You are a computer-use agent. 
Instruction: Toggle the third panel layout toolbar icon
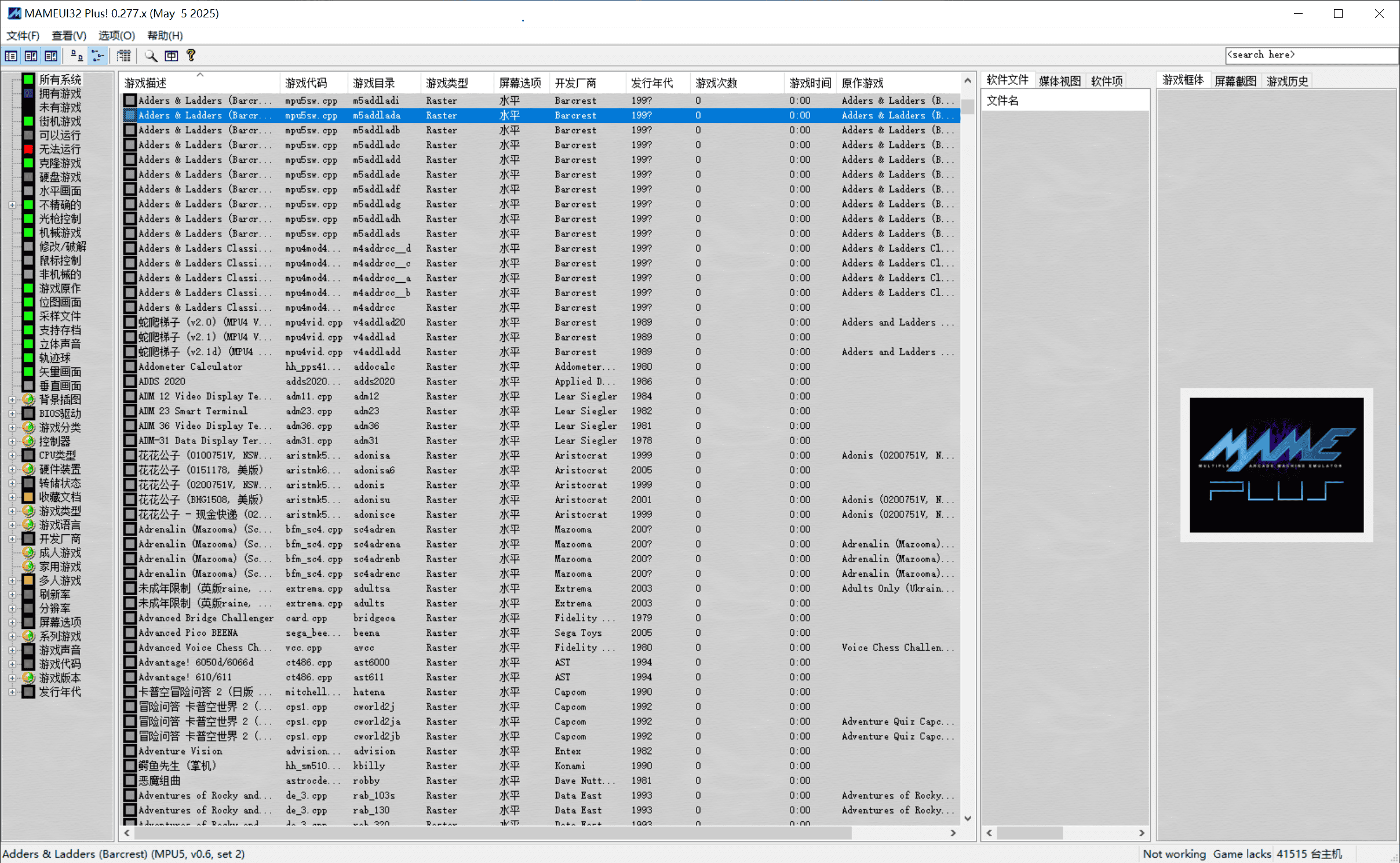click(x=51, y=56)
